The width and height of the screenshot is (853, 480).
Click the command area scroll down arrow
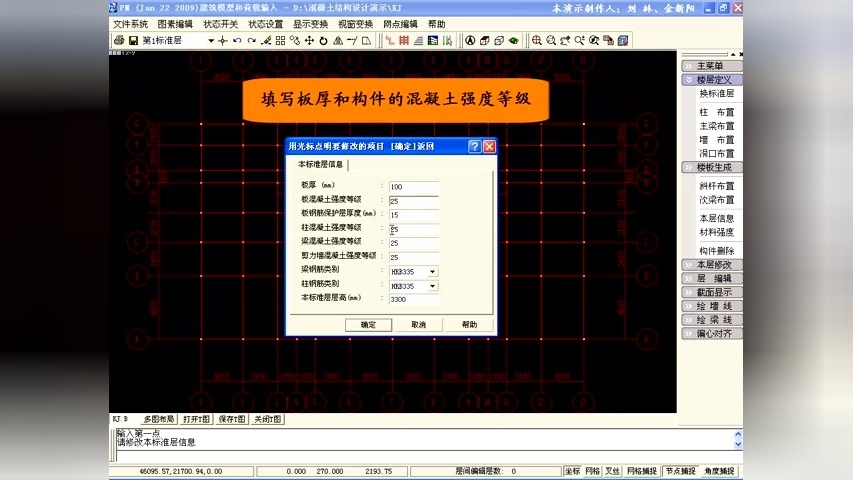[738, 444]
